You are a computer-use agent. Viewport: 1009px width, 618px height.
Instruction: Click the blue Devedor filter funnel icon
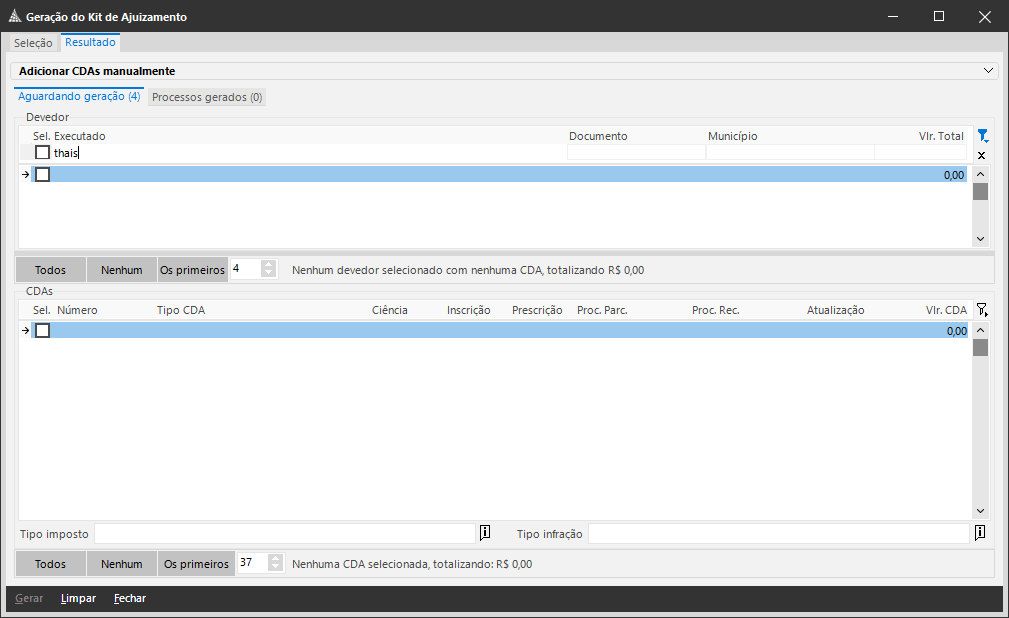coord(982,136)
